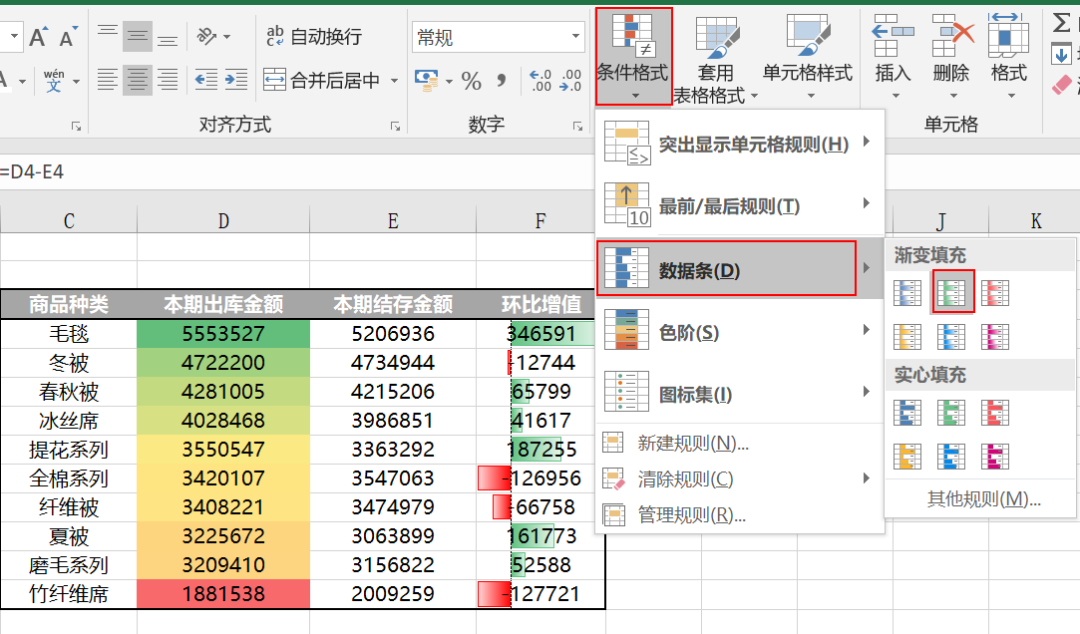
Task: Open the 常规 number format dropdown
Action: (575, 37)
